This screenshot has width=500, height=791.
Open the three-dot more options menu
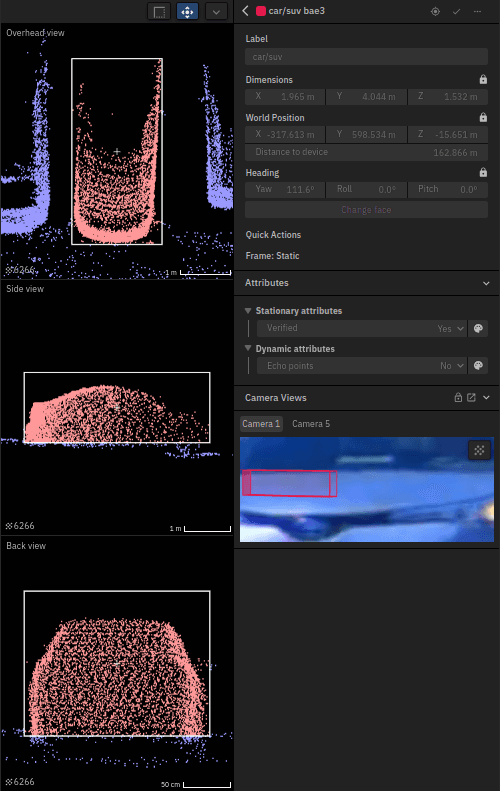[477, 11]
